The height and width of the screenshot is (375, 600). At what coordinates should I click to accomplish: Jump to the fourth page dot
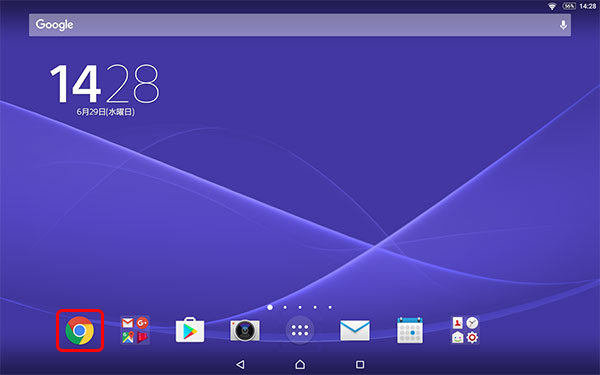[x=315, y=307]
